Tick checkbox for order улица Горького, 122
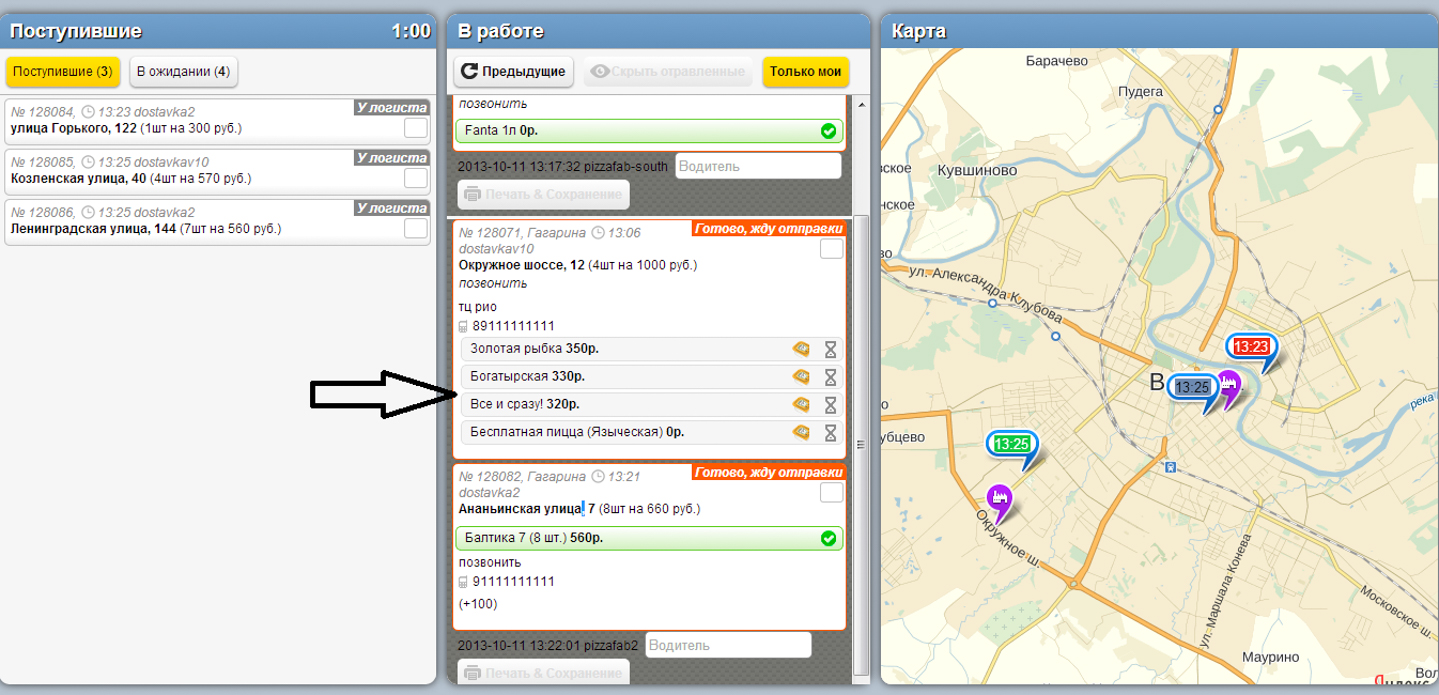 click(416, 128)
